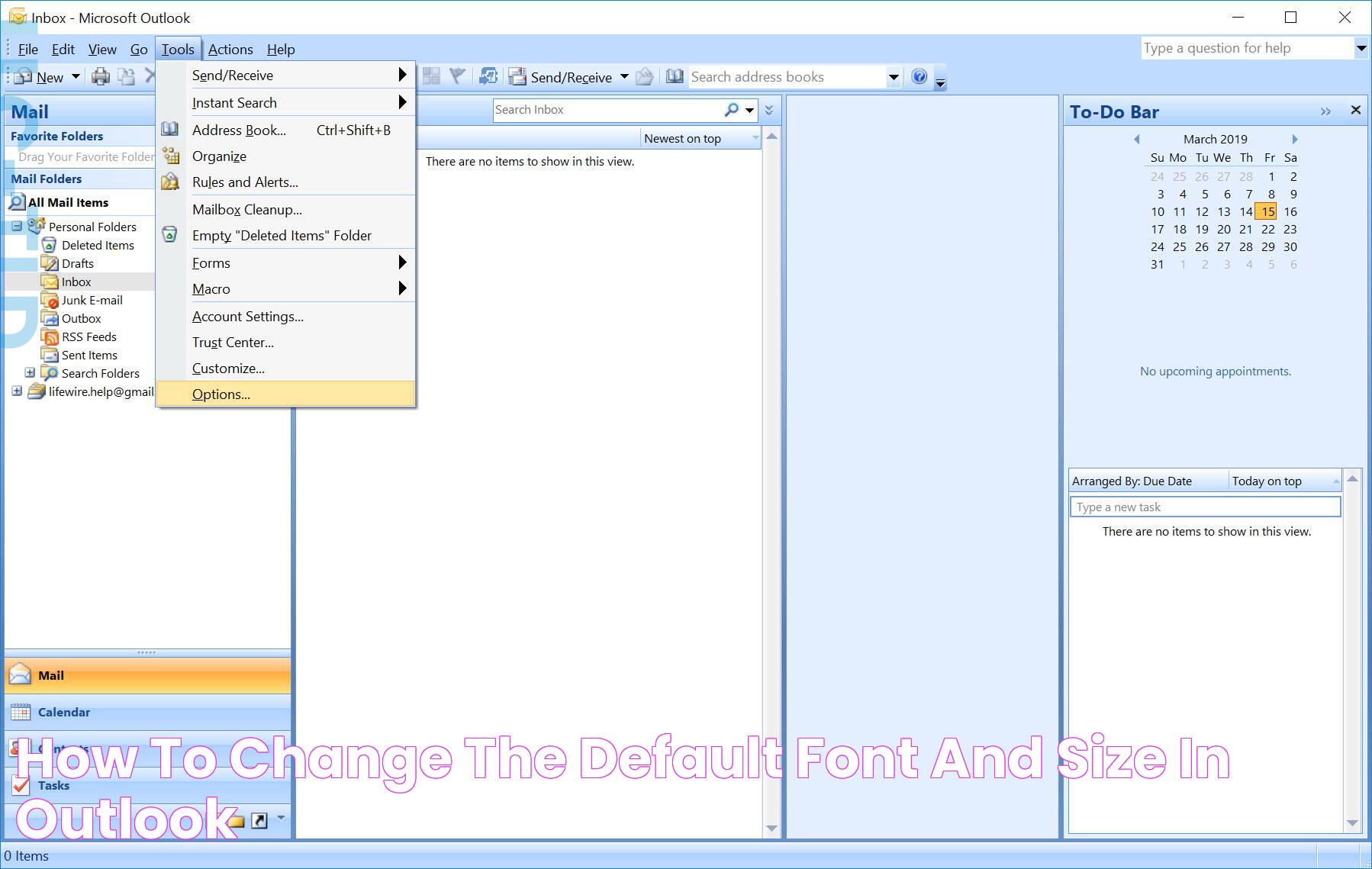Select Options... in Tools menu
This screenshot has width=1372, height=869.
click(285, 394)
